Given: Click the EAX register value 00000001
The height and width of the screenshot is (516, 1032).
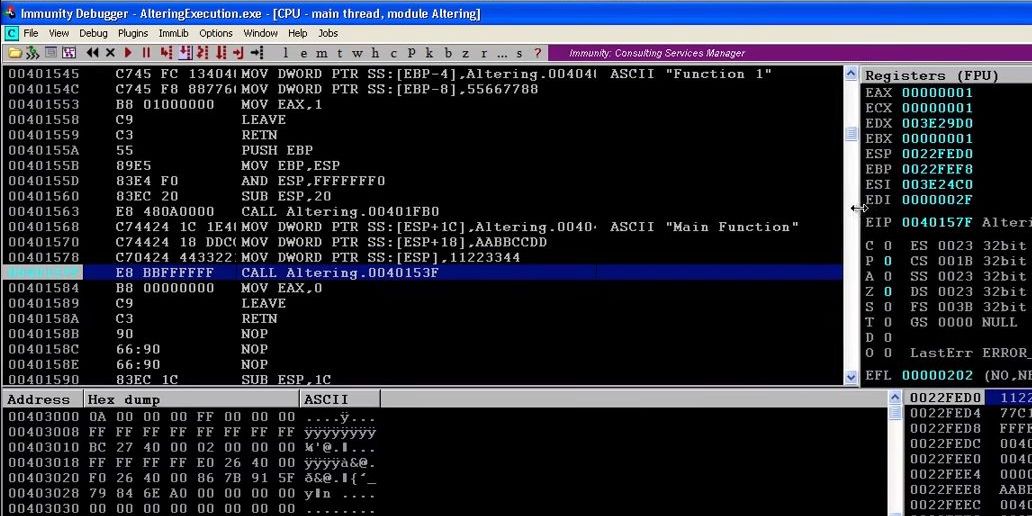Looking at the screenshot, I should (937, 93).
